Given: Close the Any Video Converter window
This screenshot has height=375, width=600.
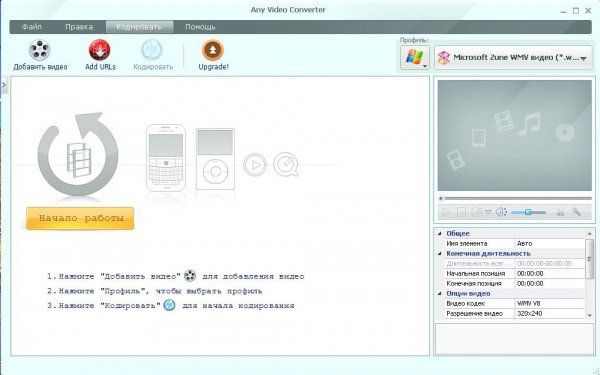Looking at the screenshot, I should (588, 11).
